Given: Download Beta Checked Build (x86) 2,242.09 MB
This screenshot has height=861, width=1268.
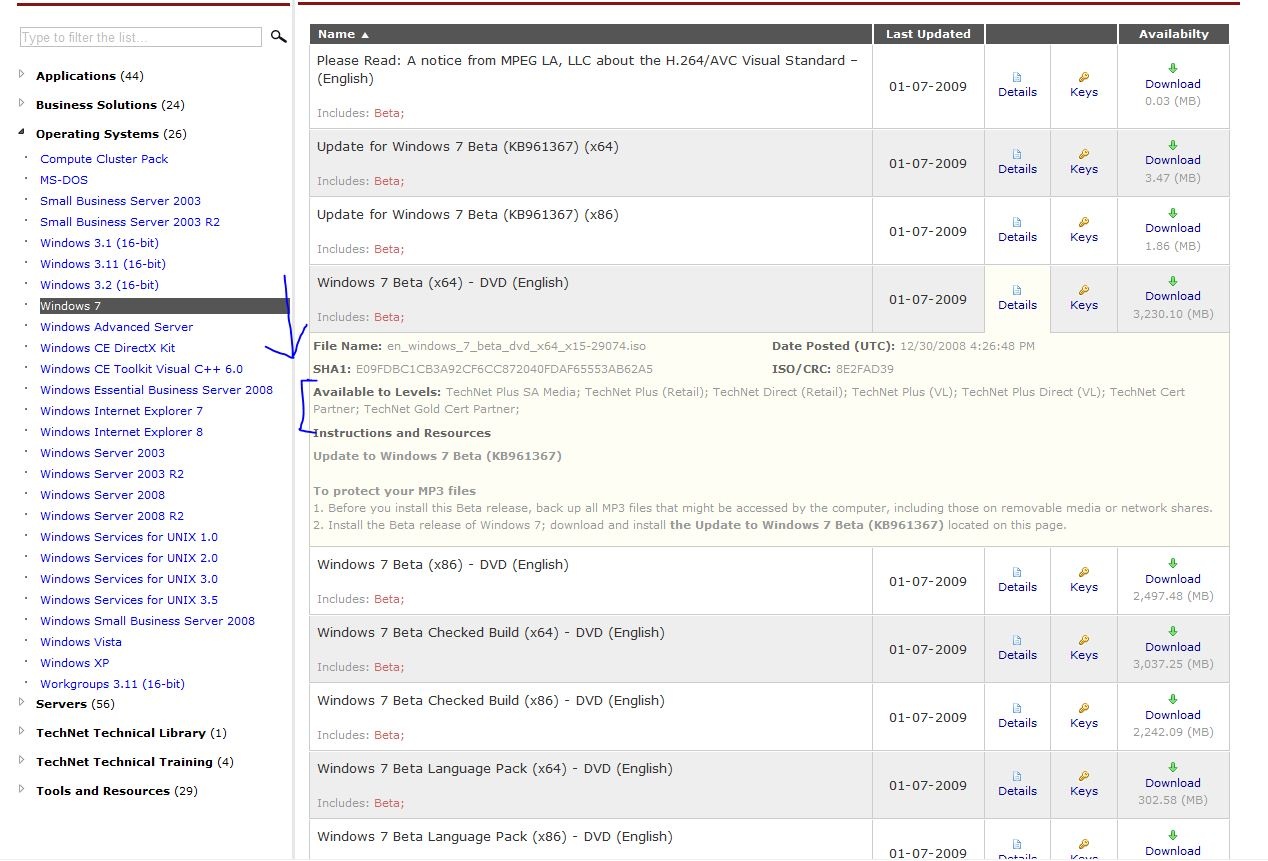Looking at the screenshot, I should point(1173,715).
